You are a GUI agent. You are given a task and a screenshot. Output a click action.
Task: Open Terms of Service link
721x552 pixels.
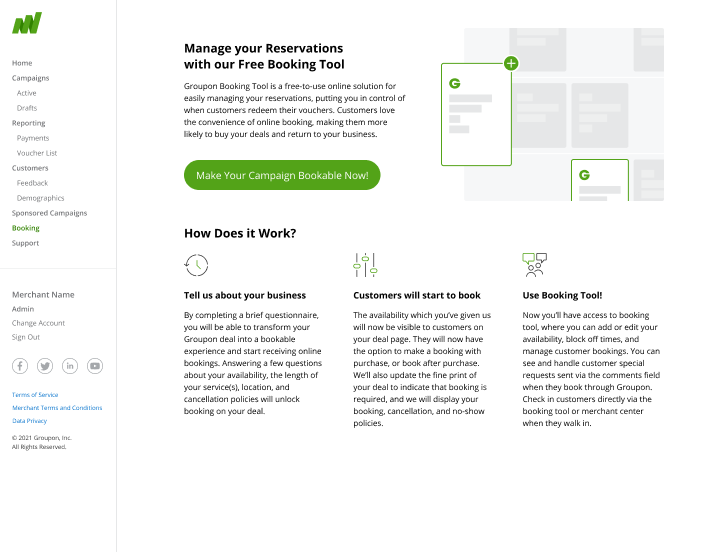tap(35, 395)
